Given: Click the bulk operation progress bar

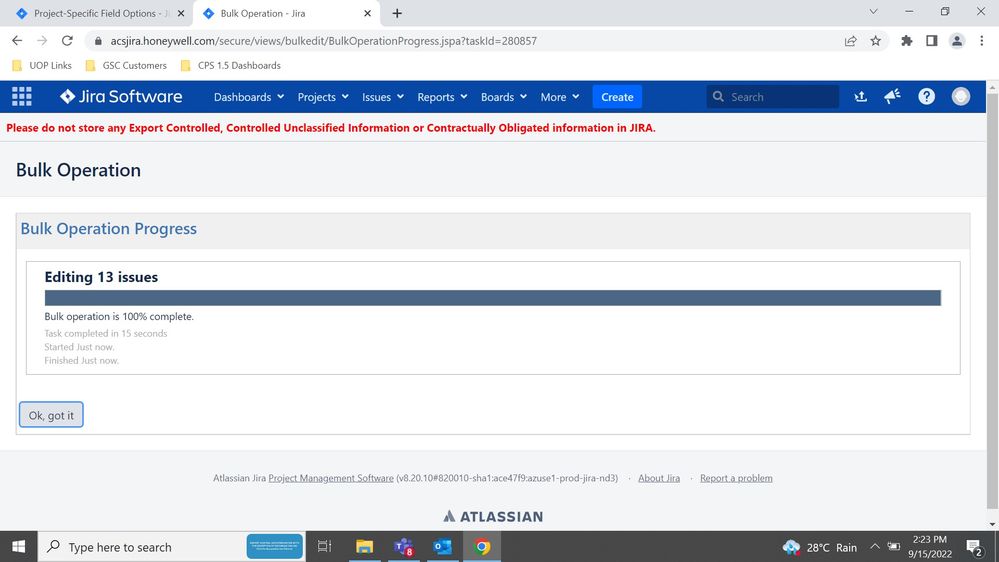Looking at the screenshot, I should [492, 298].
